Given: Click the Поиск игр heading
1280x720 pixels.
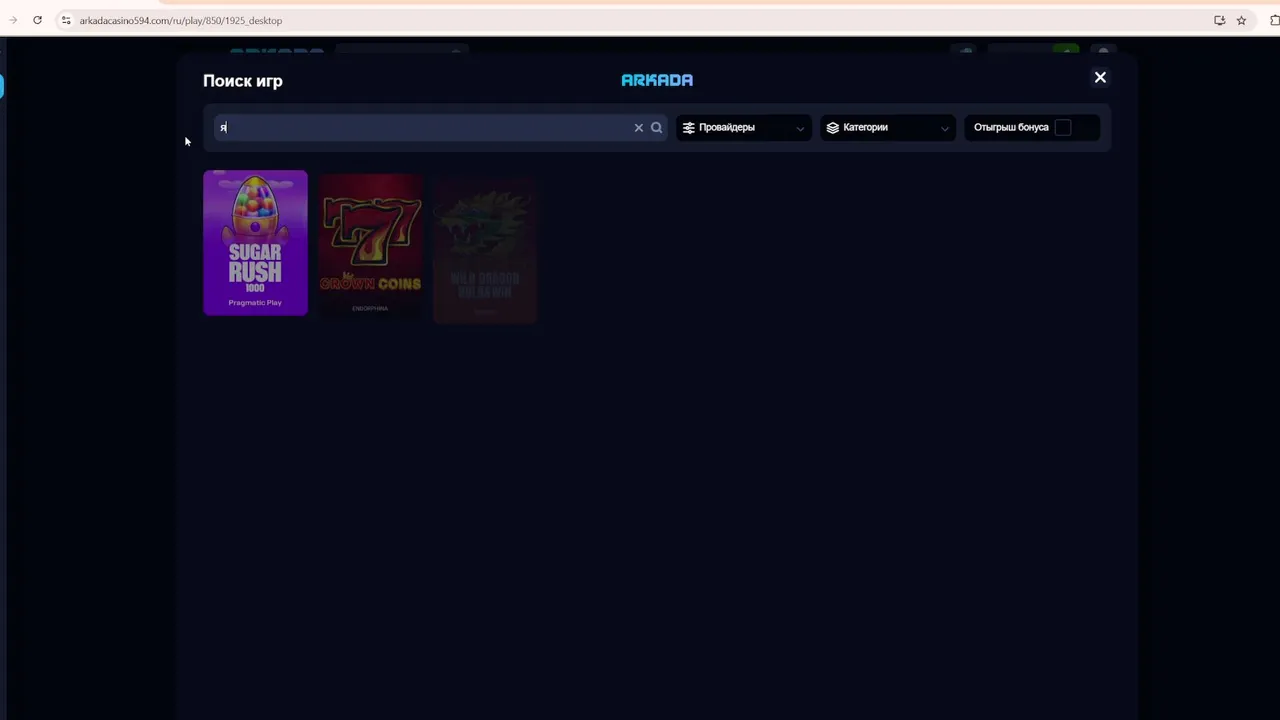Looking at the screenshot, I should (x=243, y=81).
